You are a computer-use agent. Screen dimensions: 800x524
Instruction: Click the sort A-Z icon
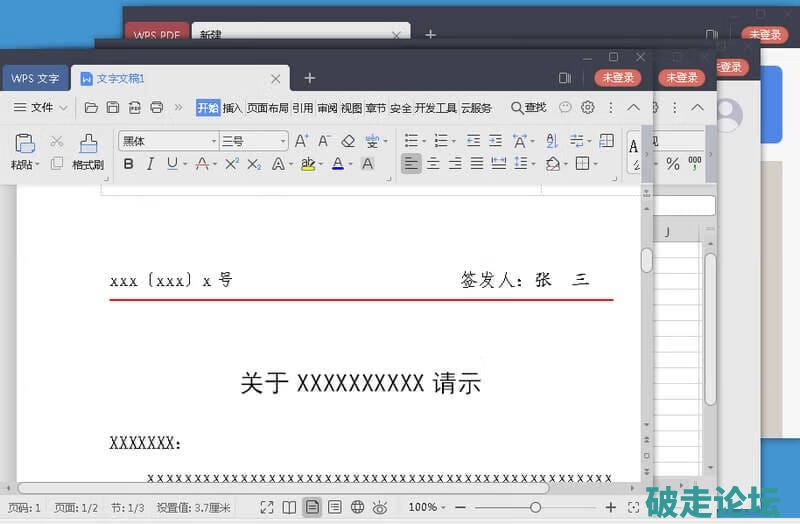552,140
